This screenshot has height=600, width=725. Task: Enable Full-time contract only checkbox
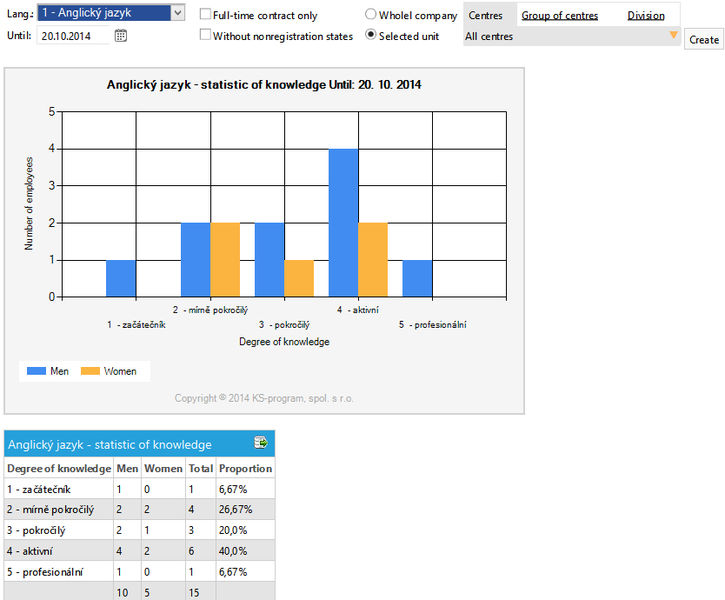click(x=205, y=14)
